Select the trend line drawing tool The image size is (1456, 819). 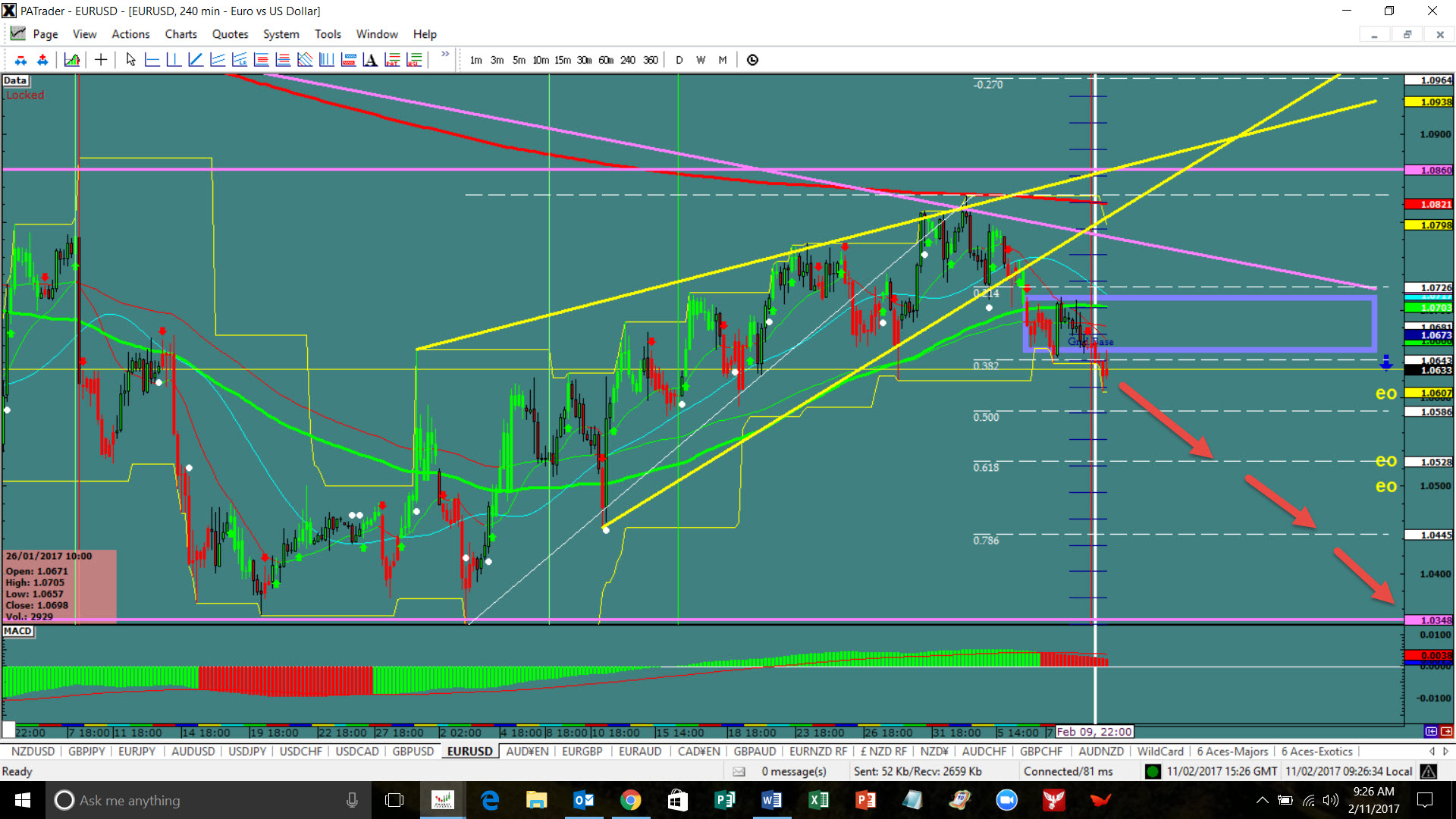(196, 60)
